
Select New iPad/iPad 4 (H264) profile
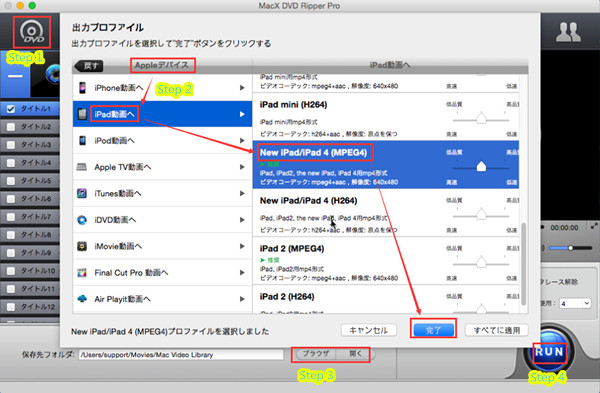[386, 213]
